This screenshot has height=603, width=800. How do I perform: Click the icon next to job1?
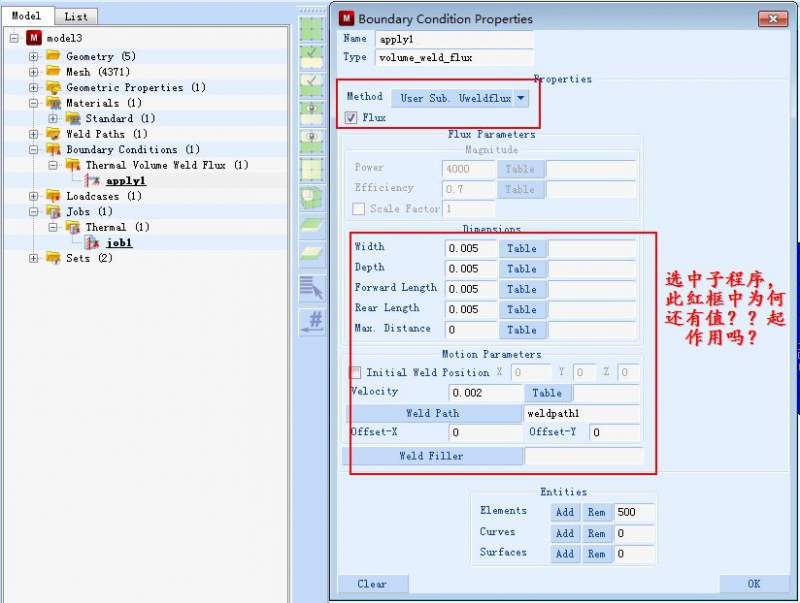(92, 243)
